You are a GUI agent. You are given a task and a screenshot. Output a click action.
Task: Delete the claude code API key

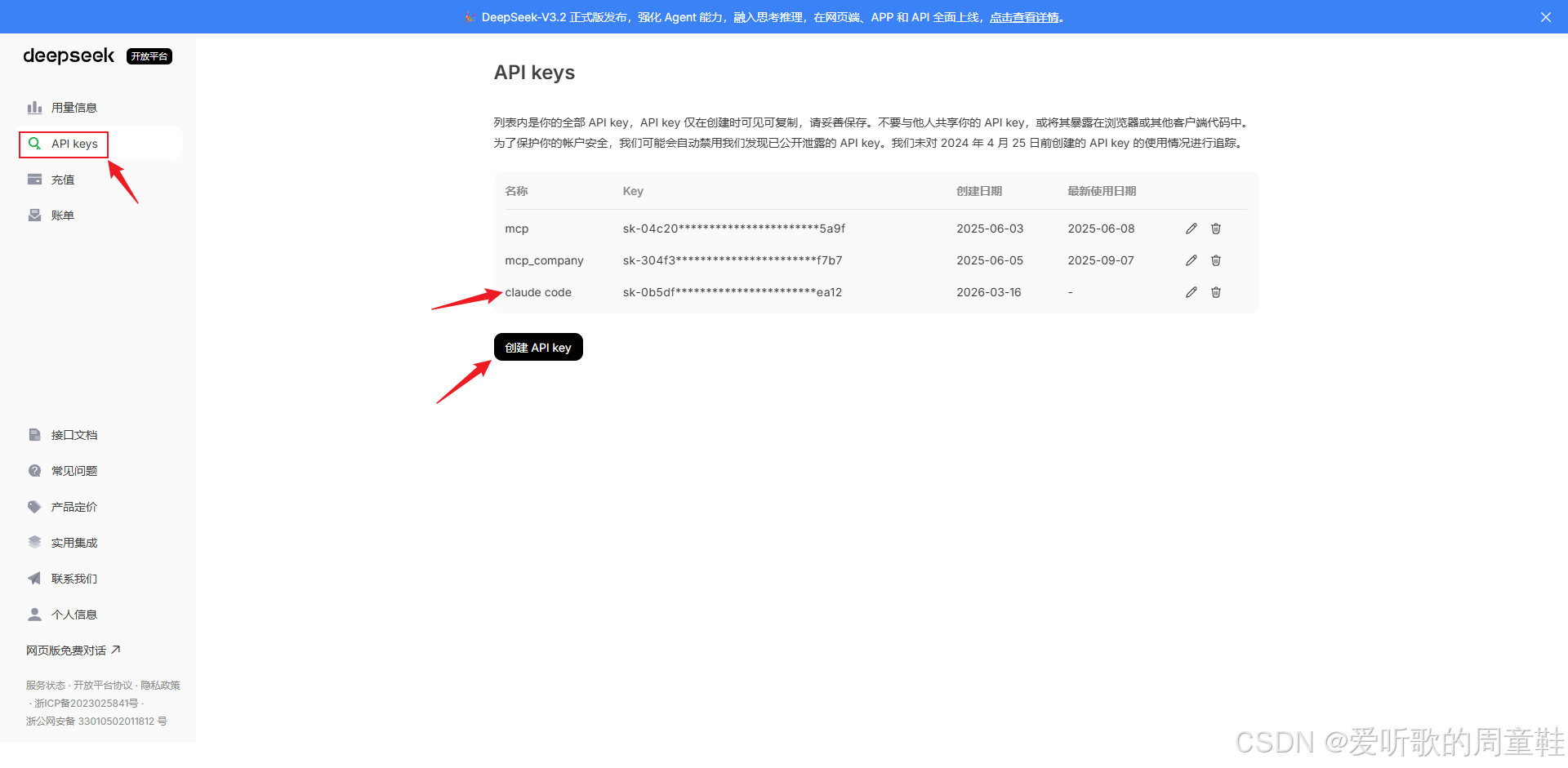point(1216,292)
